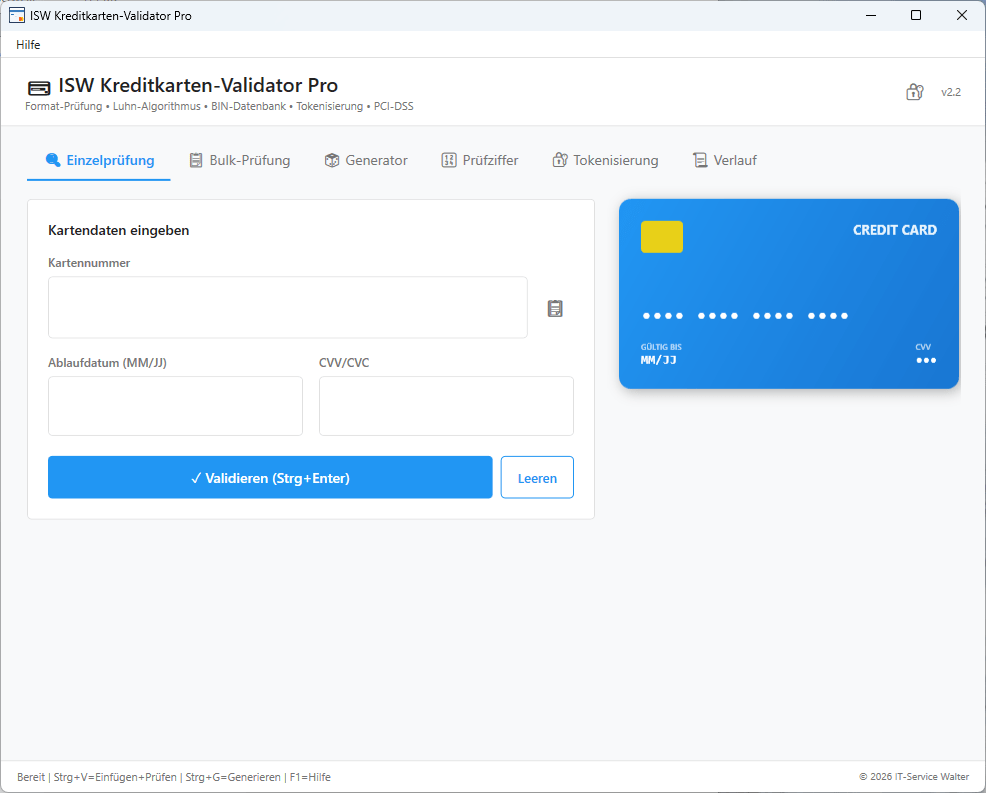Switch to the Generator tab

tap(366, 160)
